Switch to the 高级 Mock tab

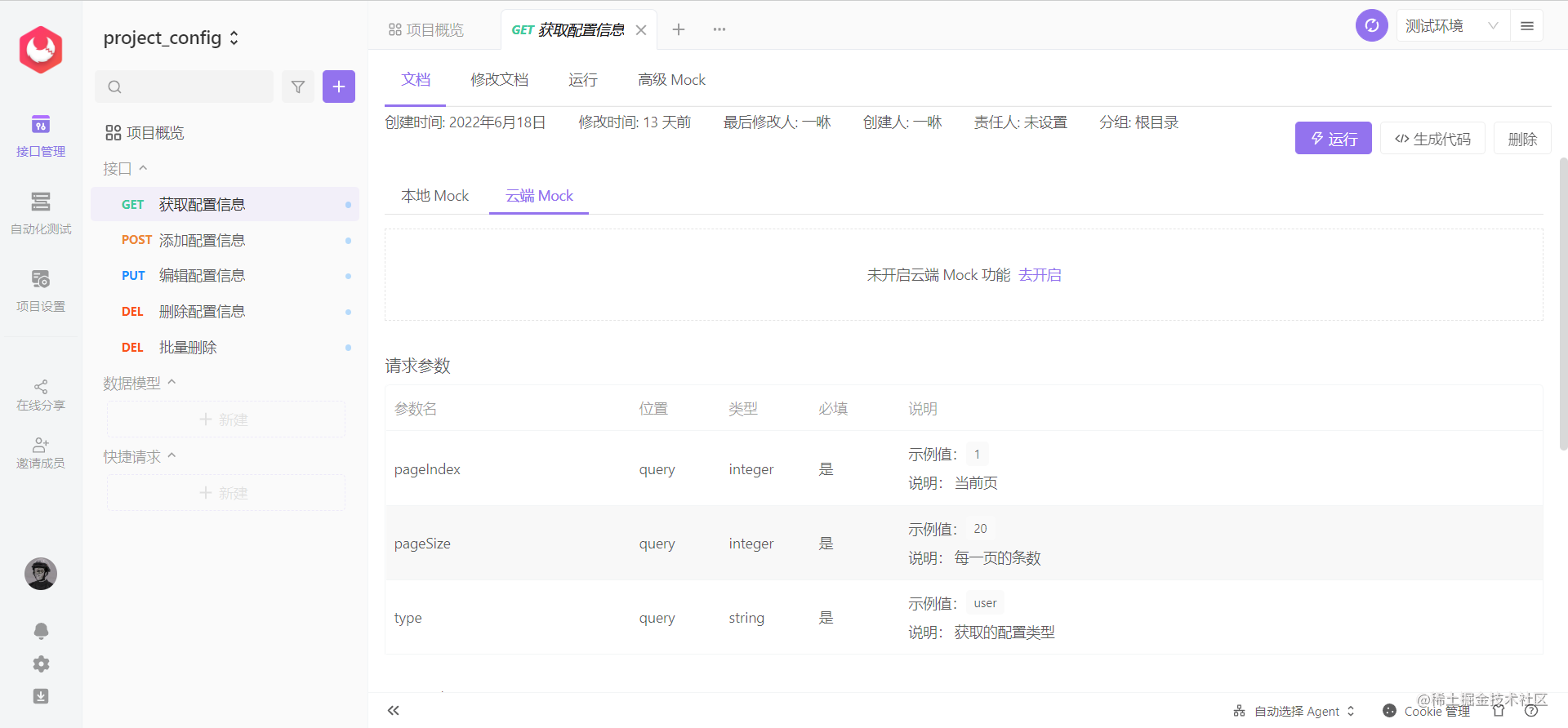[x=671, y=80]
